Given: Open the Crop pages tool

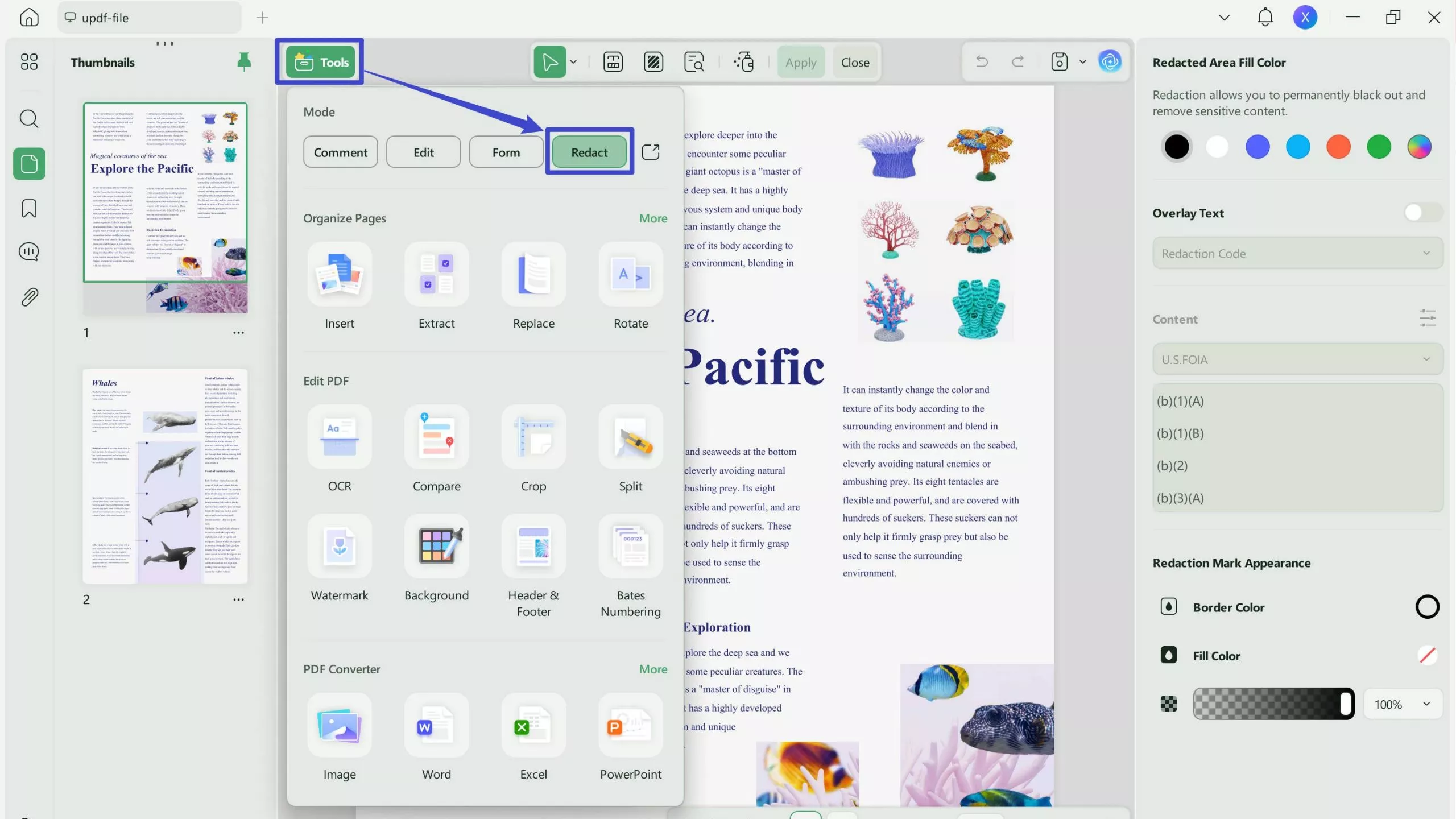Looking at the screenshot, I should click(x=533, y=437).
